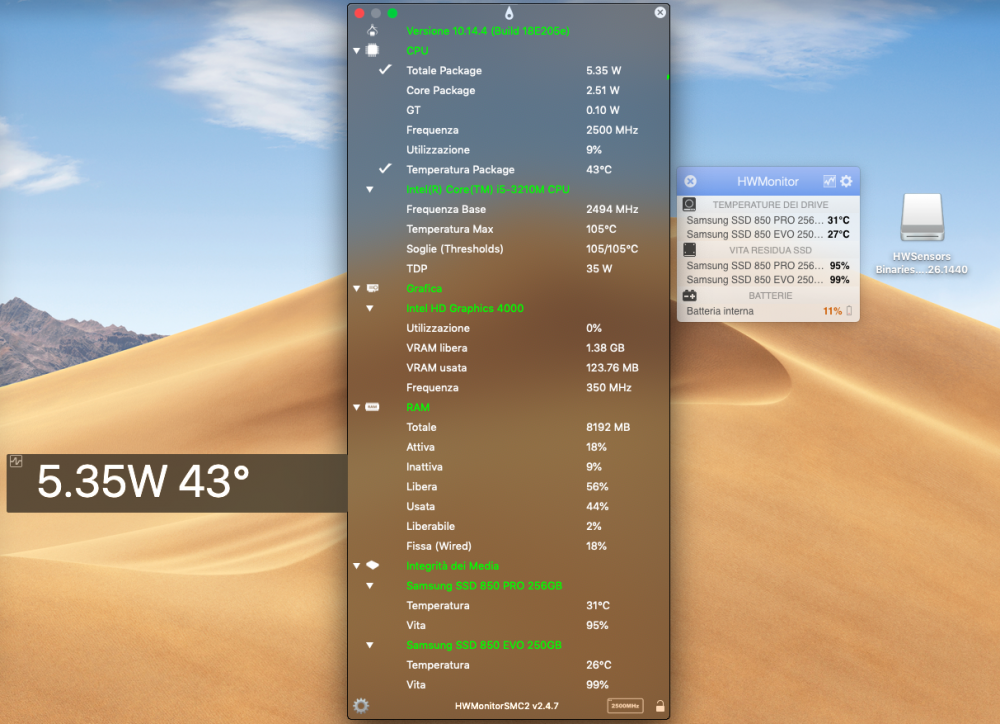The height and width of the screenshot is (724, 1000).
Task: Select the RAM Usata 44% row
Action: [508, 506]
